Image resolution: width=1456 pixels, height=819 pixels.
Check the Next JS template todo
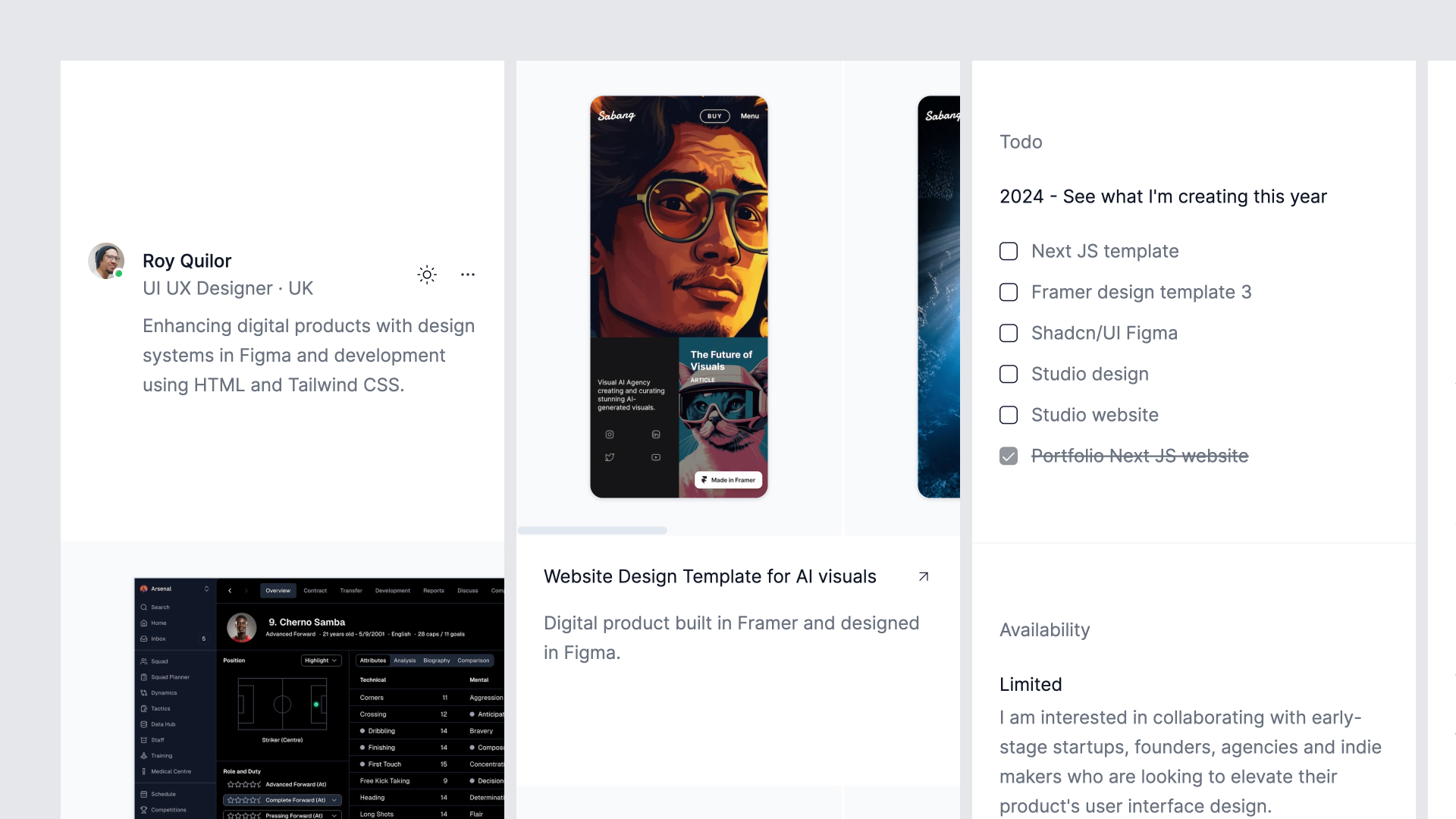1009,251
